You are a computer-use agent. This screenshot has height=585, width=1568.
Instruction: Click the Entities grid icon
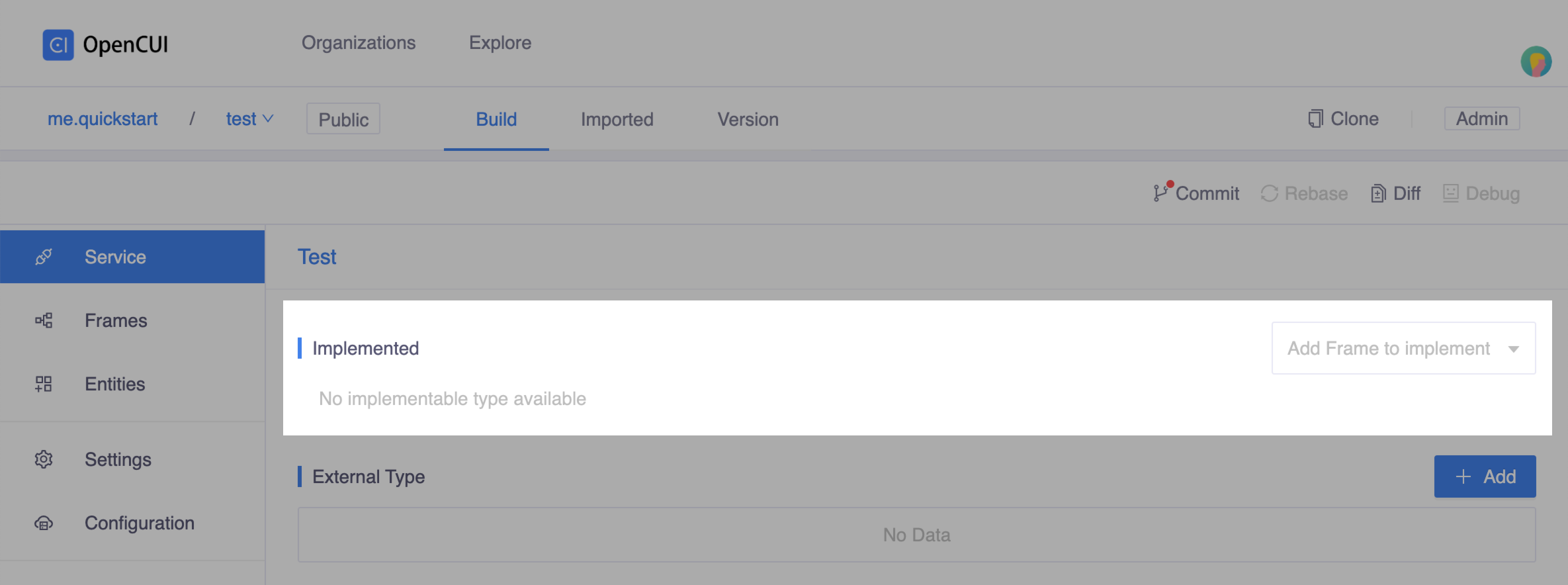click(44, 384)
